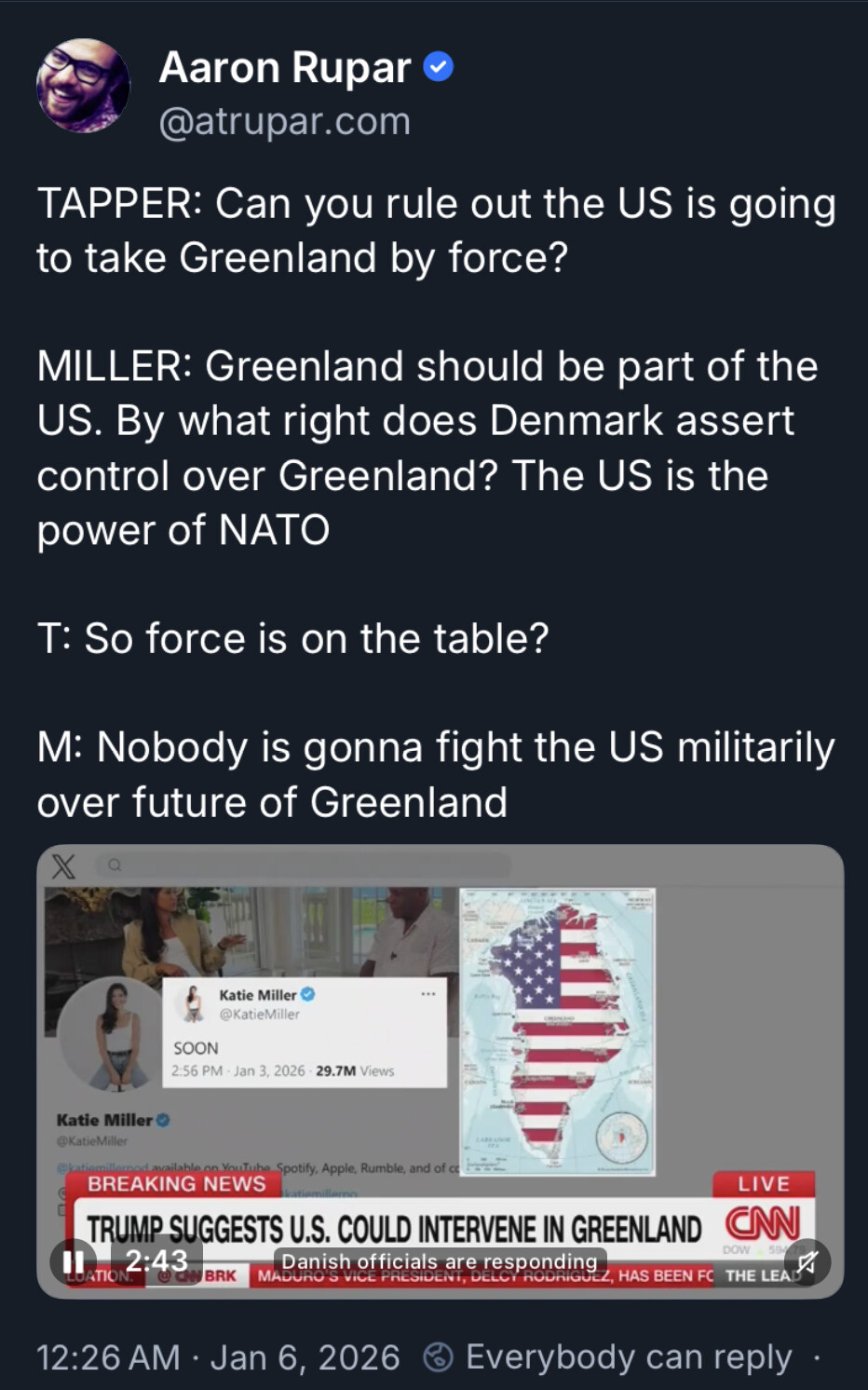Viewport: 868px width, 1390px height.
Task: Tap the BREAKING NEWS banner label
Action: coord(177,1183)
